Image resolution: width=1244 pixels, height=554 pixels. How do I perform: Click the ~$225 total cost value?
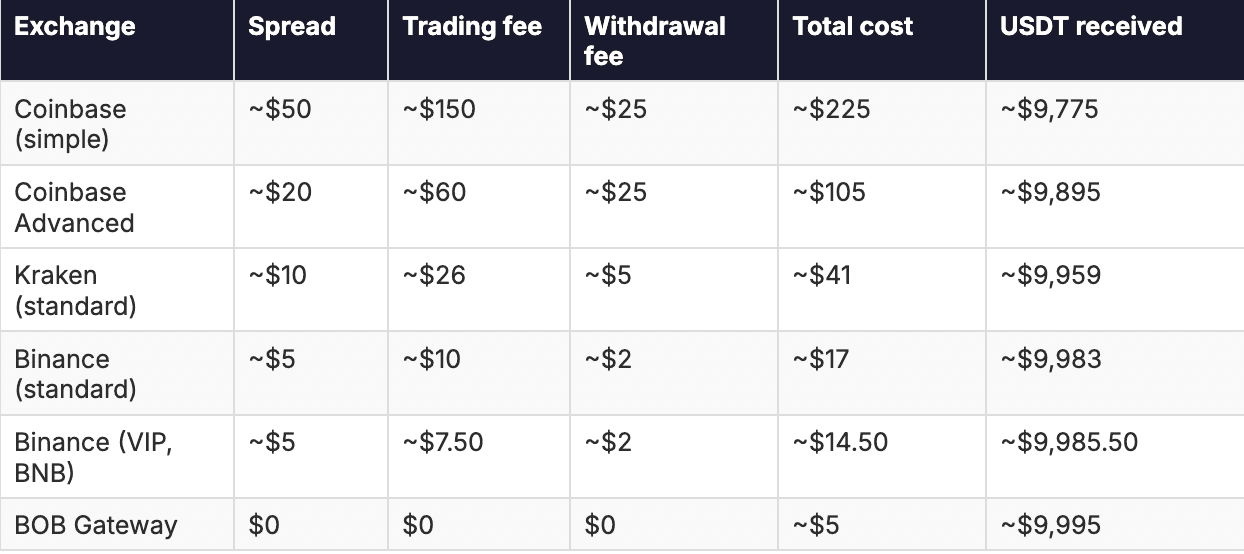click(x=831, y=109)
